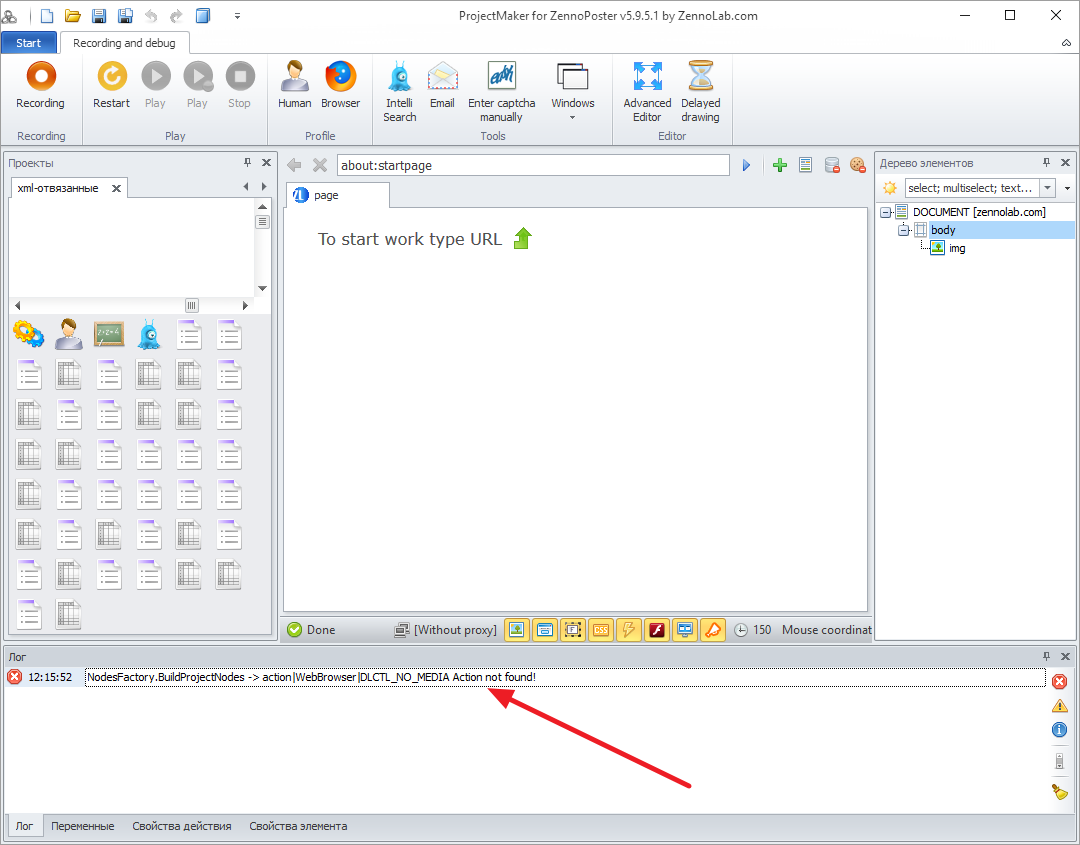
Task: Select the img element in the tree
Action: click(957, 248)
